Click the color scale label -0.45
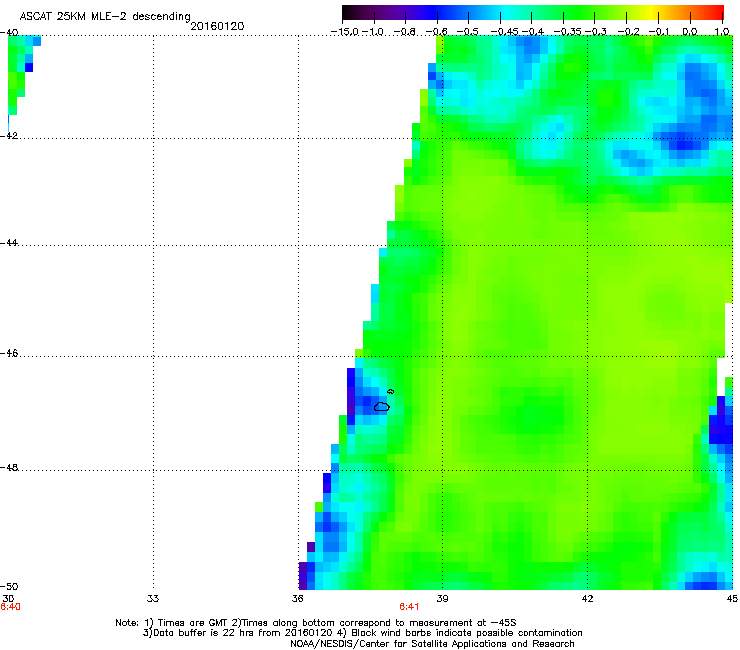 [504, 32]
